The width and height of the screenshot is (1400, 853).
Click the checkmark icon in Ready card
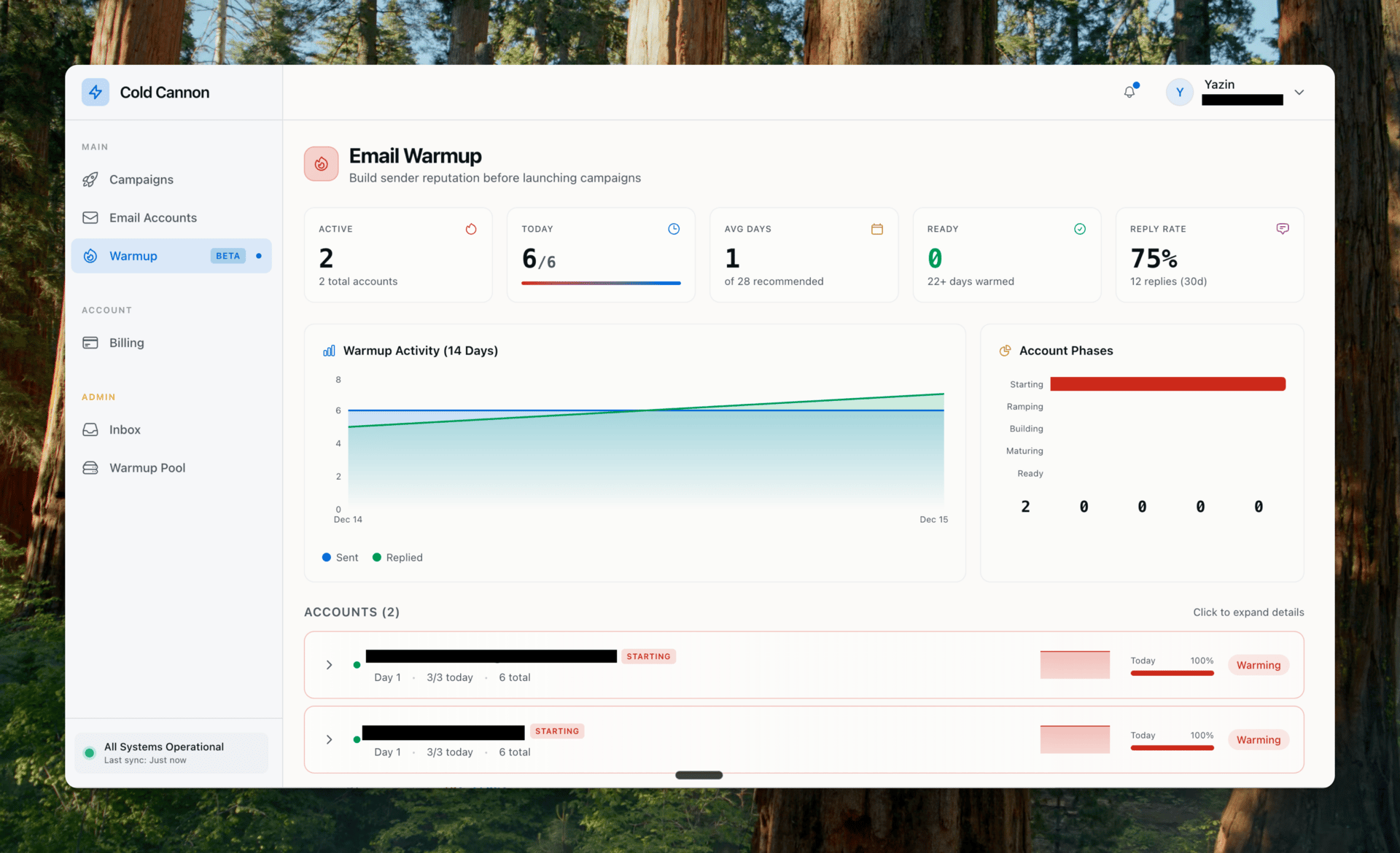[x=1080, y=229]
